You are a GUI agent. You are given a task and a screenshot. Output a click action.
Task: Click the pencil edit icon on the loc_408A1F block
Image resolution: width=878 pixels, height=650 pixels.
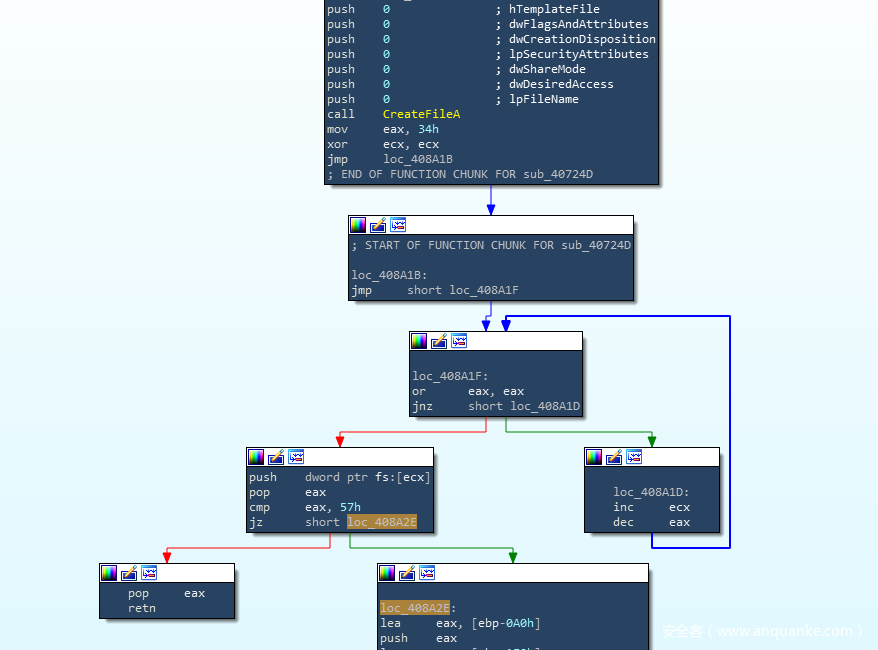click(x=439, y=341)
